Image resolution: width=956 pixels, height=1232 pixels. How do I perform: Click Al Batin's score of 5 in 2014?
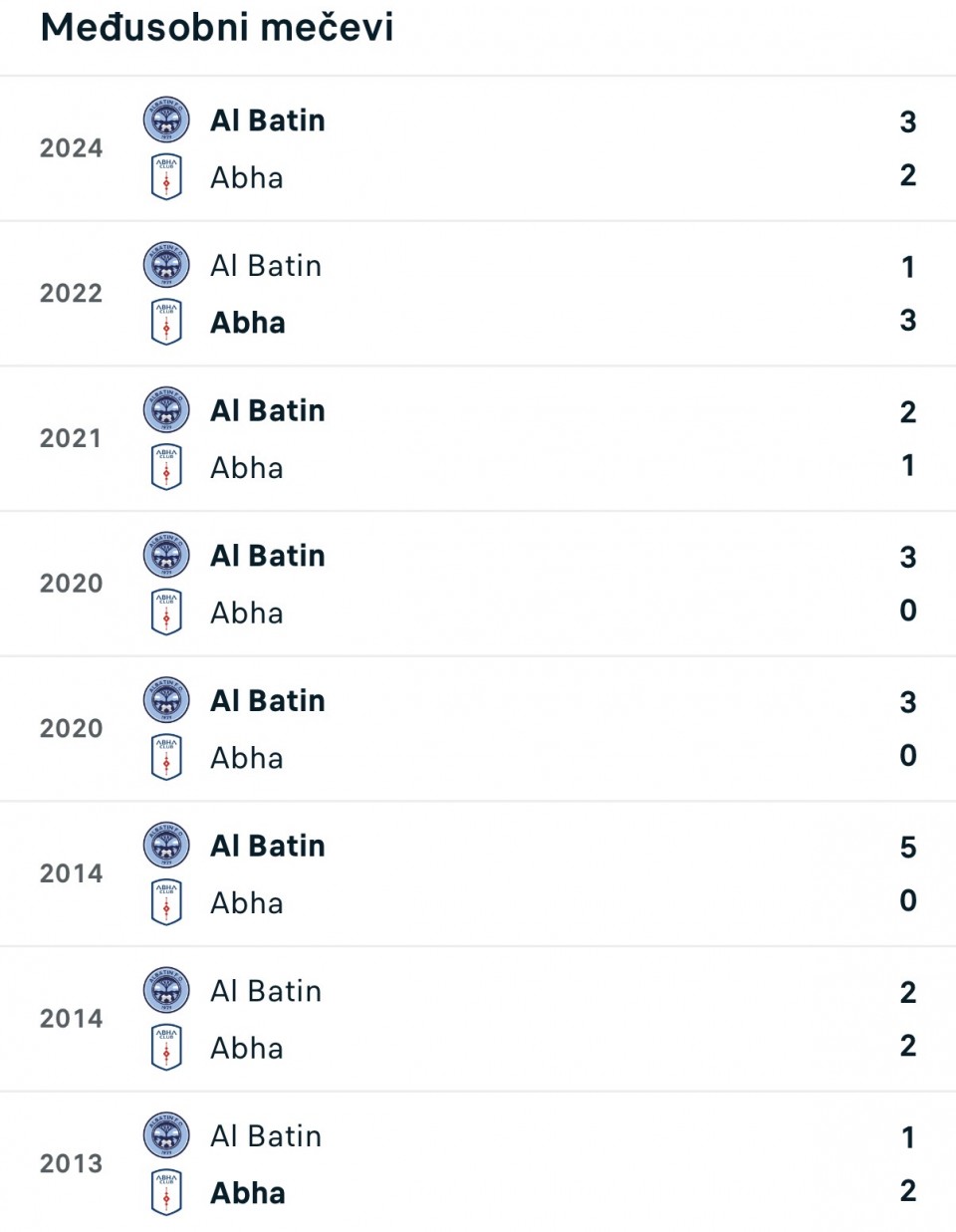click(x=907, y=848)
